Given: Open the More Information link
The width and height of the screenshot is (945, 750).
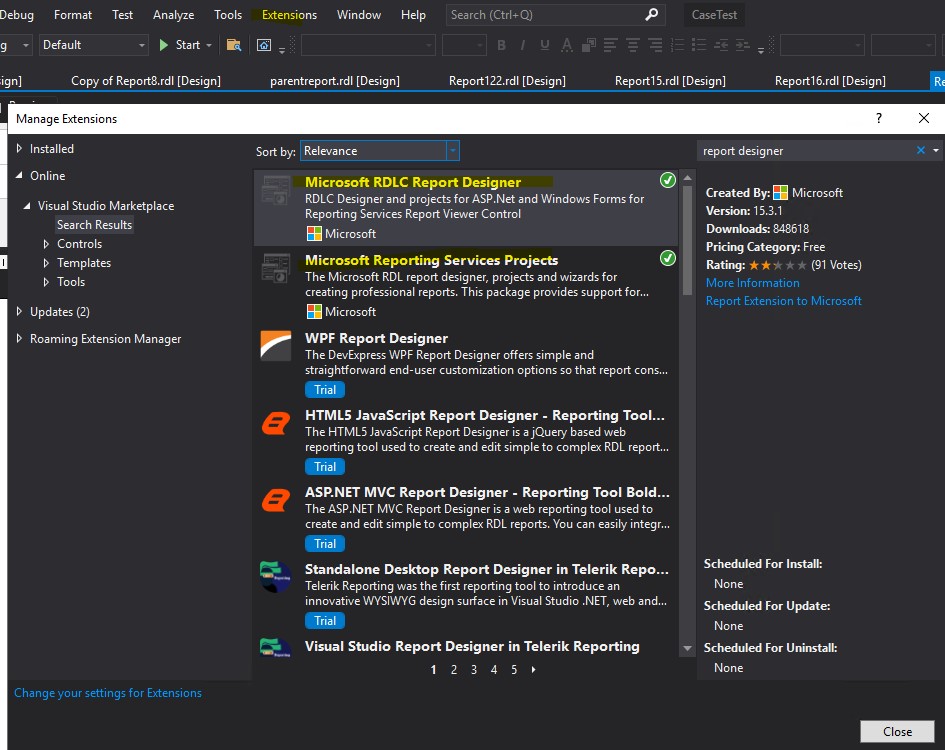Looking at the screenshot, I should click(x=753, y=283).
